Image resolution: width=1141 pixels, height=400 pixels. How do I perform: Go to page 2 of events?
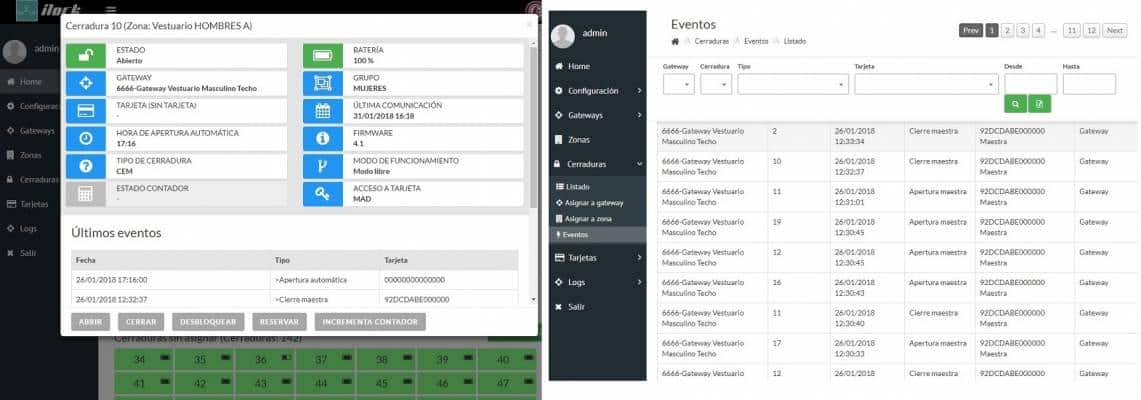tap(1008, 31)
